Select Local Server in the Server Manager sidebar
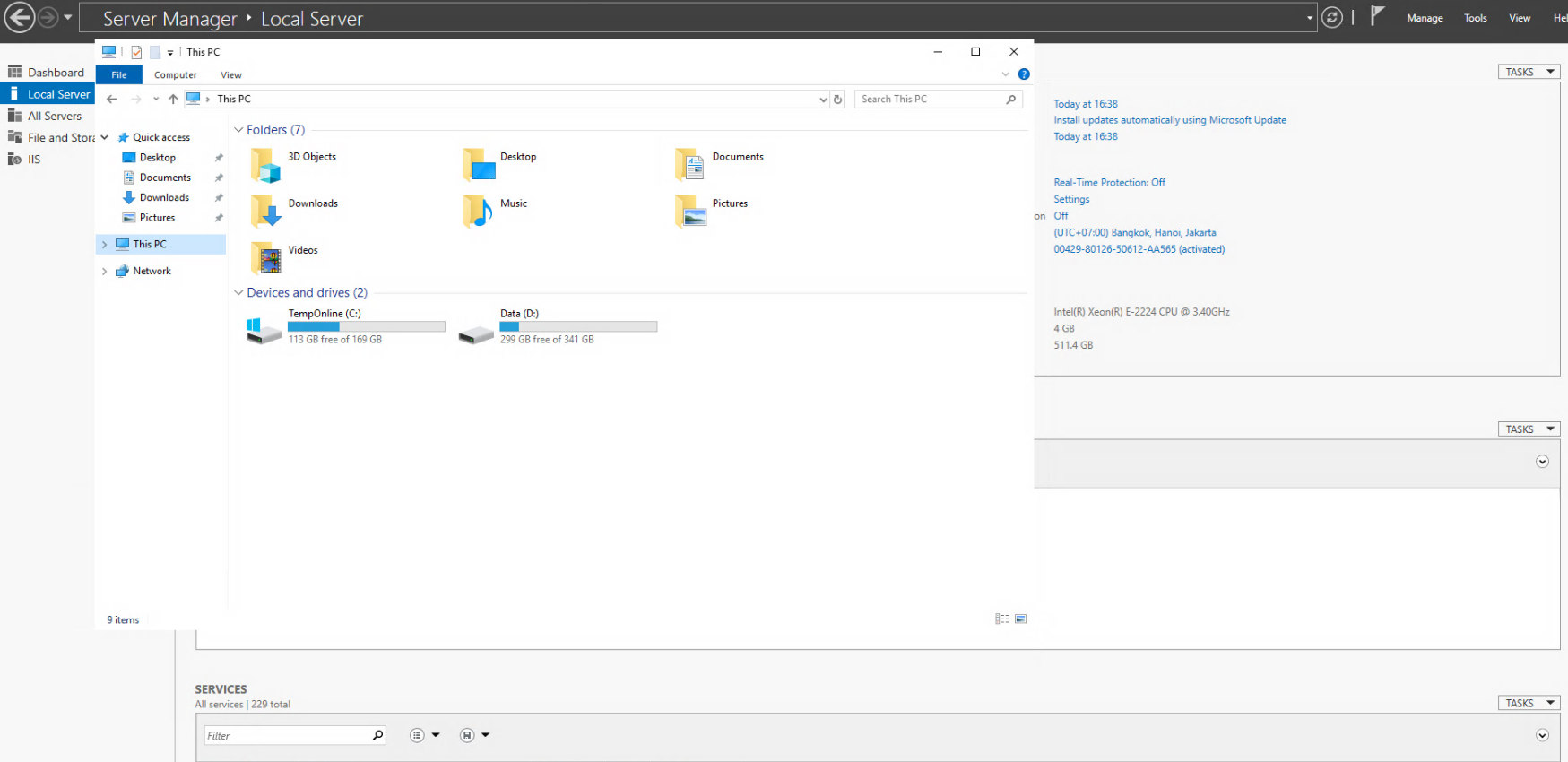 tap(47, 94)
